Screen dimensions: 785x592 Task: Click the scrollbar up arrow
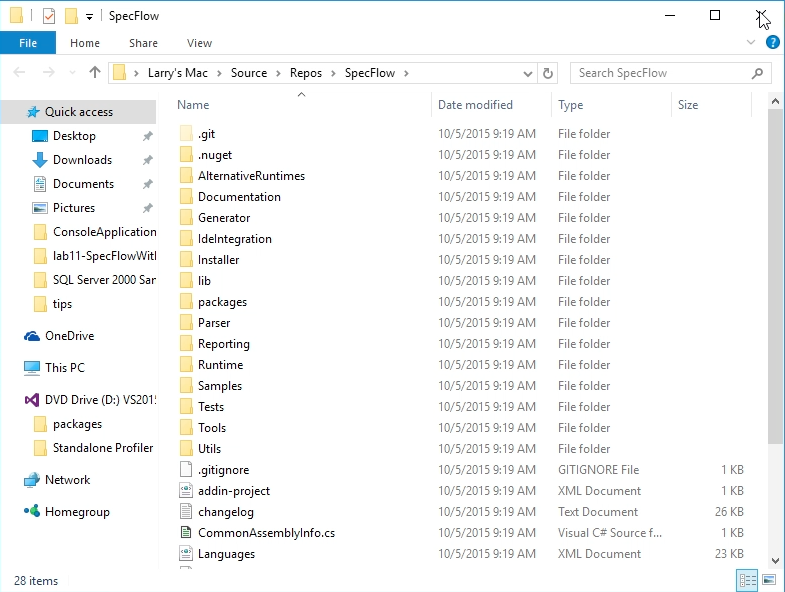tap(775, 101)
